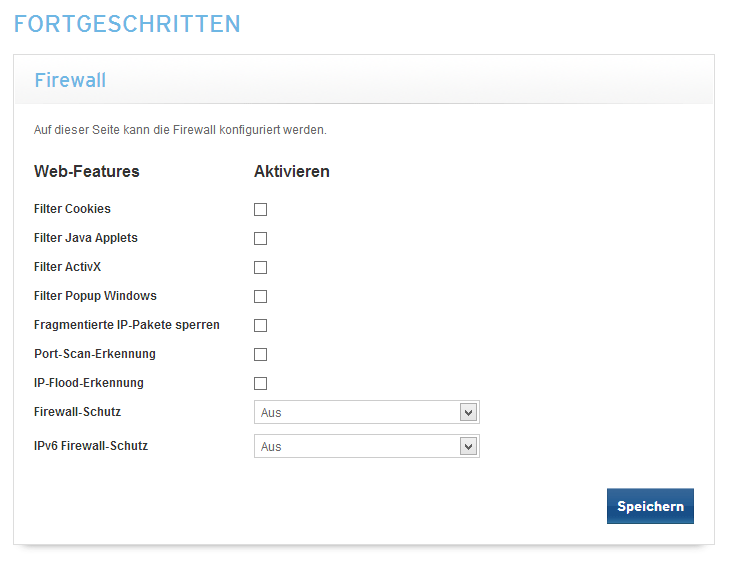The height and width of the screenshot is (579, 750).
Task: Enable Fragmentierte IP-Pakete sperren checkbox
Action: pos(260,326)
